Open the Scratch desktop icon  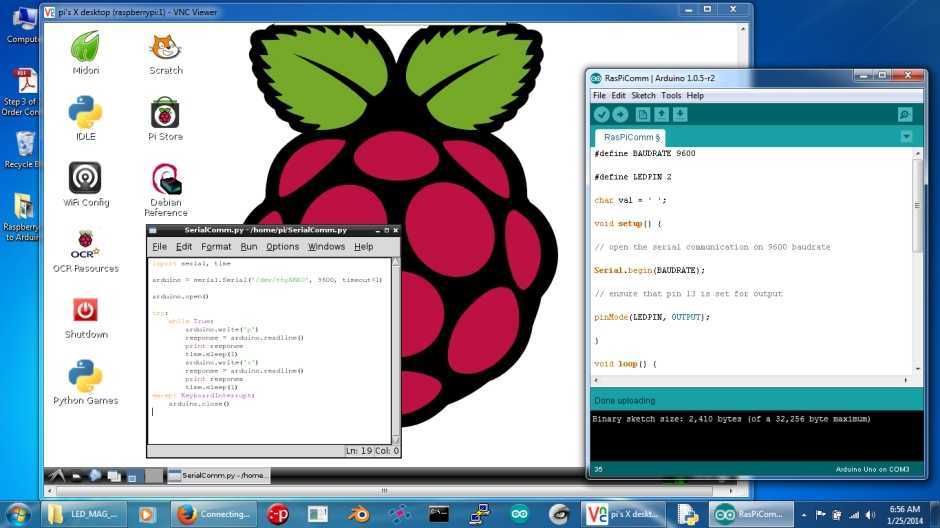166,53
